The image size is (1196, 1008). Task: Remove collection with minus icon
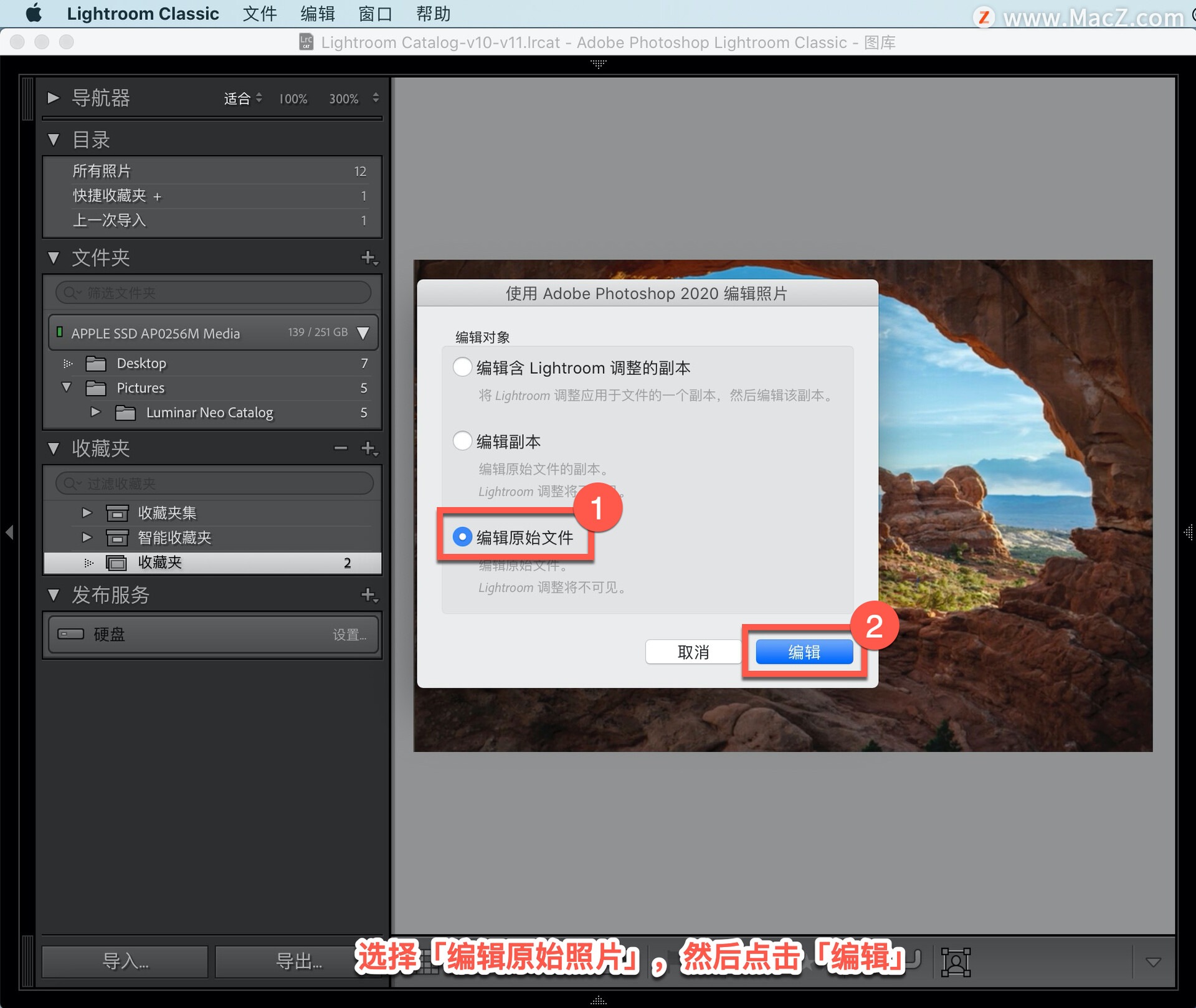[340, 448]
